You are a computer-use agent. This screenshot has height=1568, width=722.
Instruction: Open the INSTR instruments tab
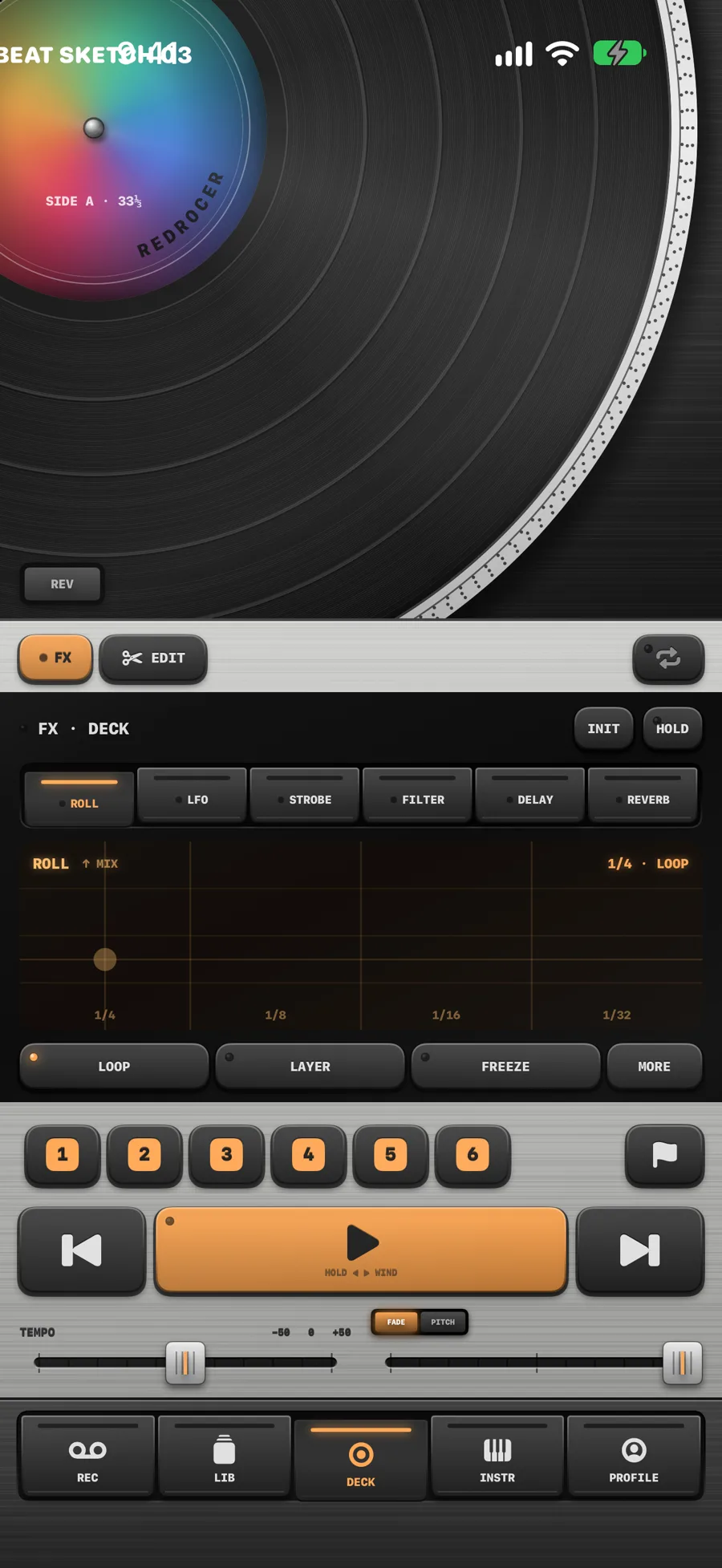click(497, 1456)
